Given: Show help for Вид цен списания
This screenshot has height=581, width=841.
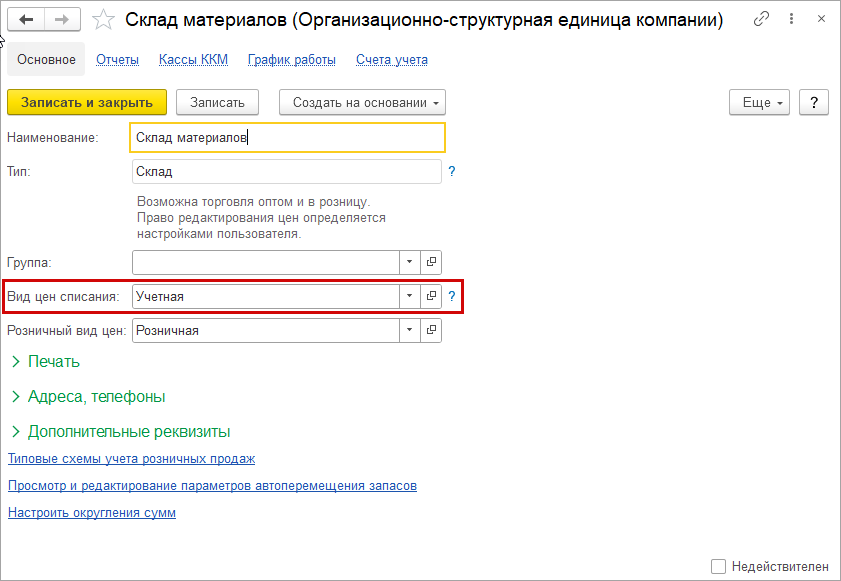Looking at the screenshot, I should coord(452,296).
